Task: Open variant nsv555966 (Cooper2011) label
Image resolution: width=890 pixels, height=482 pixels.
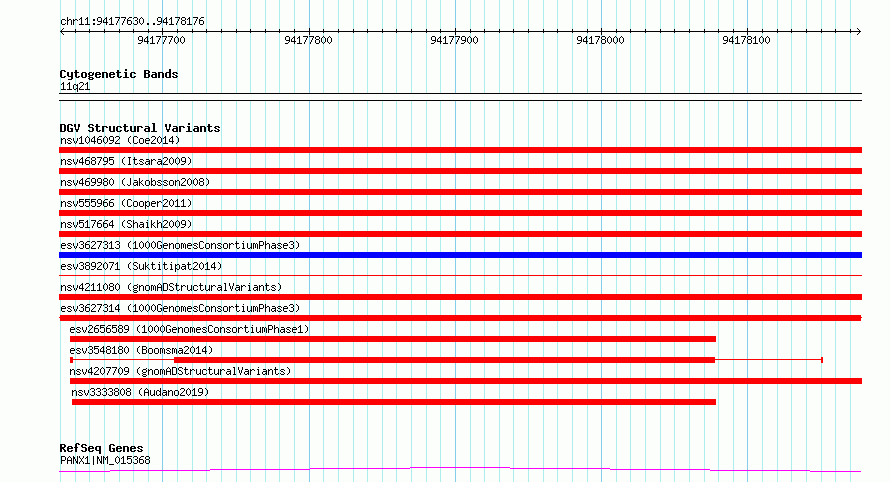Action: pyautogui.click(x=126, y=203)
